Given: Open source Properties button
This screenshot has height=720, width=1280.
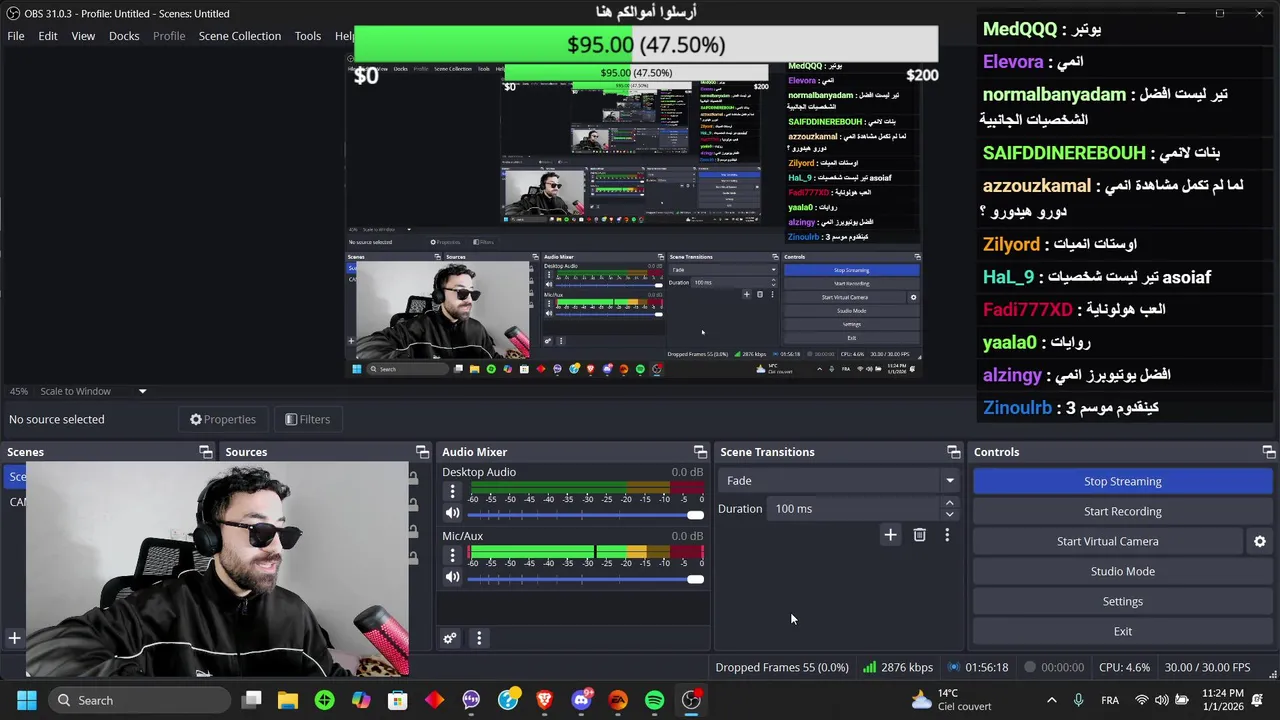Looking at the screenshot, I should coord(223,419).
